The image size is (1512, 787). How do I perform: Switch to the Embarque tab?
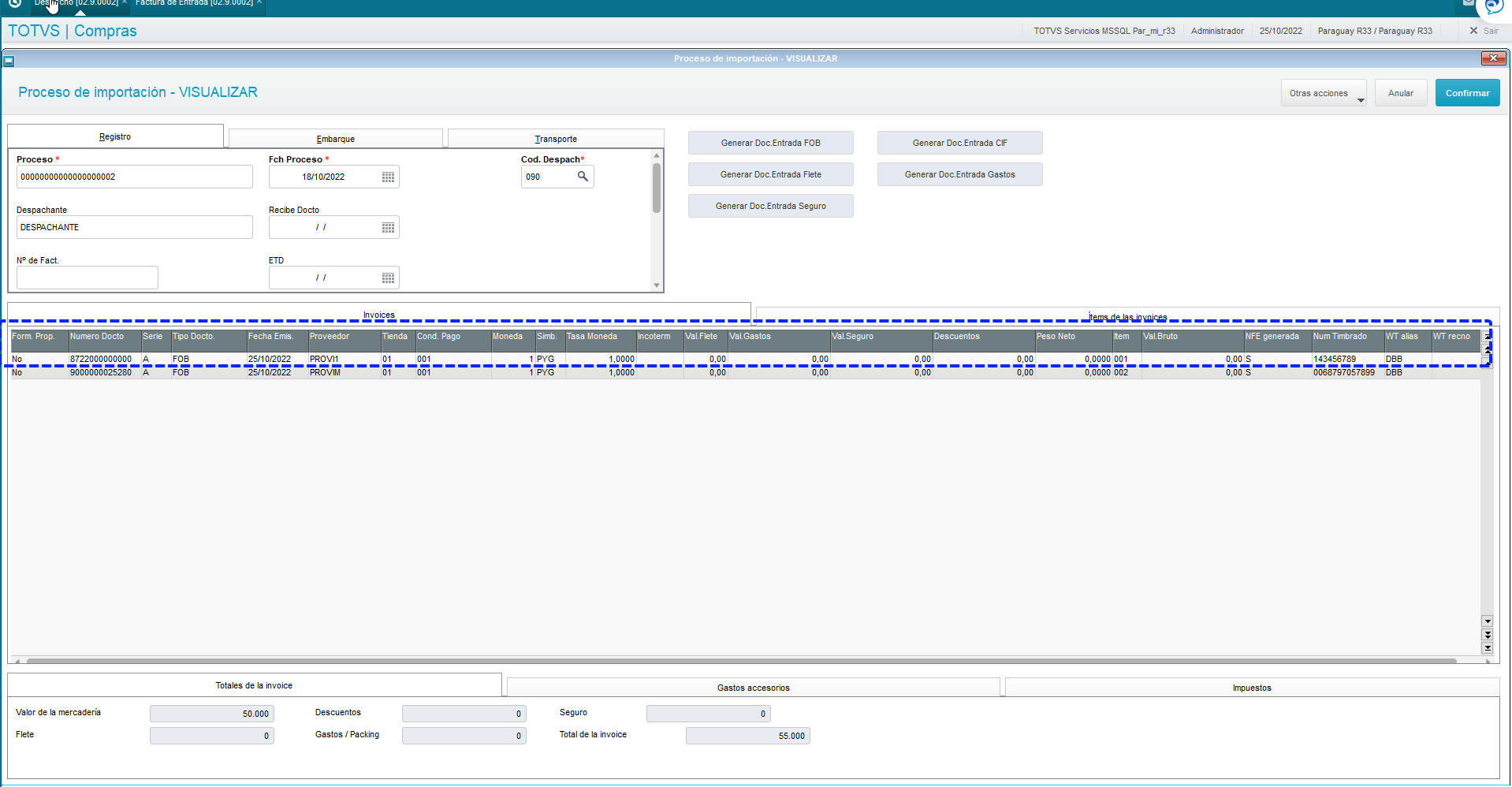[x=336, y=139]
